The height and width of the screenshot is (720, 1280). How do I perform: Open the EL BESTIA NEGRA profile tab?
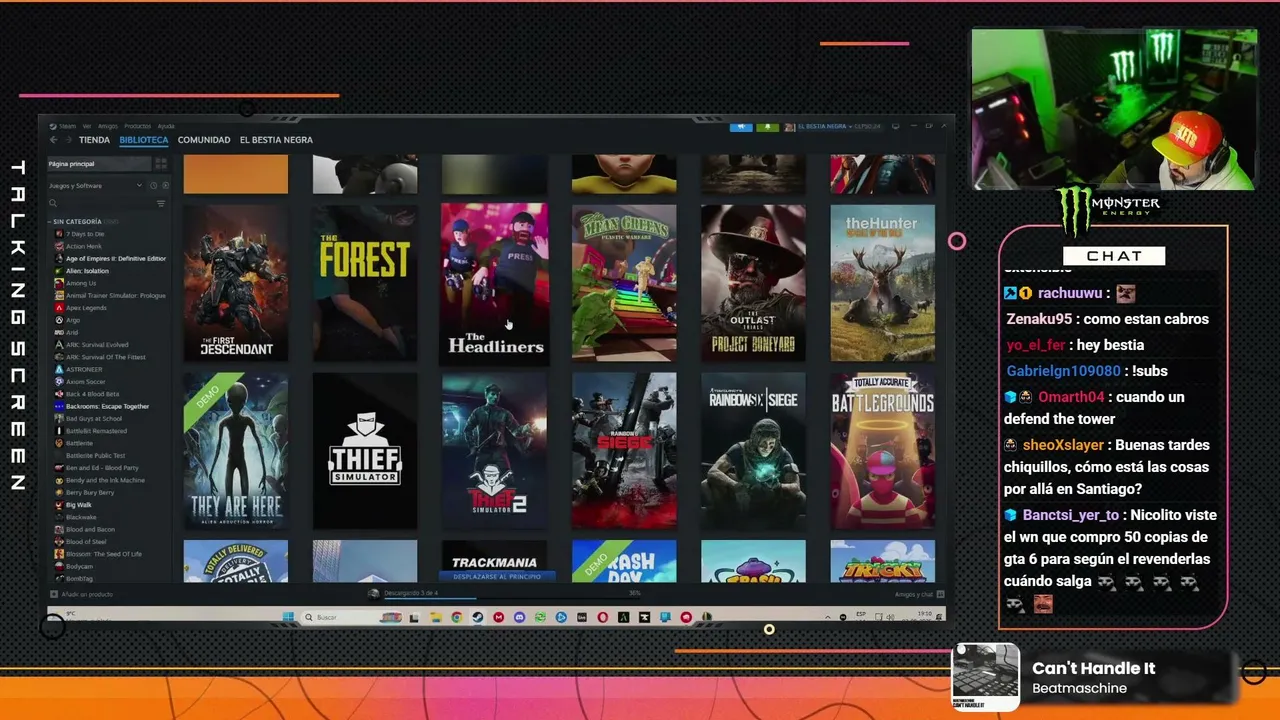click(x=276, y=140)
